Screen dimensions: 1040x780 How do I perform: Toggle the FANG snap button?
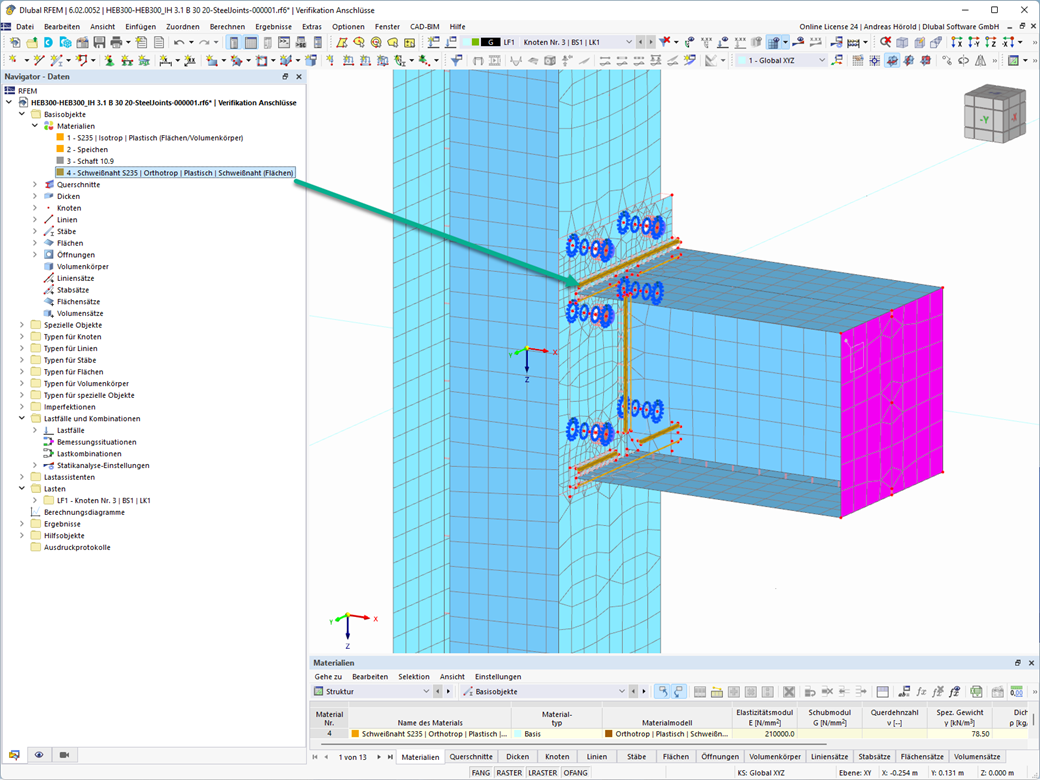click(481, 773)
